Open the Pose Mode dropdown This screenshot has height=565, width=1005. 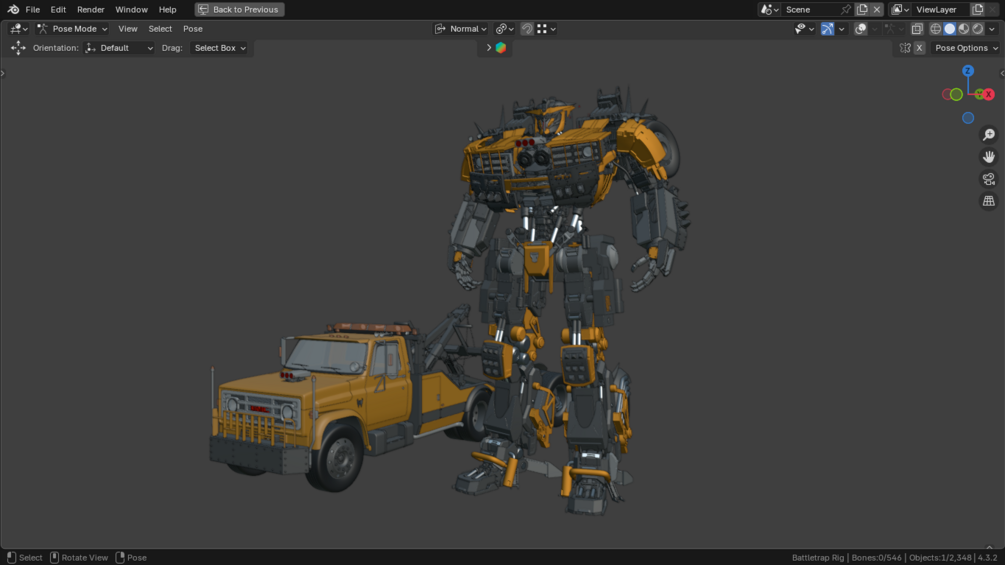tap(72, 29)
